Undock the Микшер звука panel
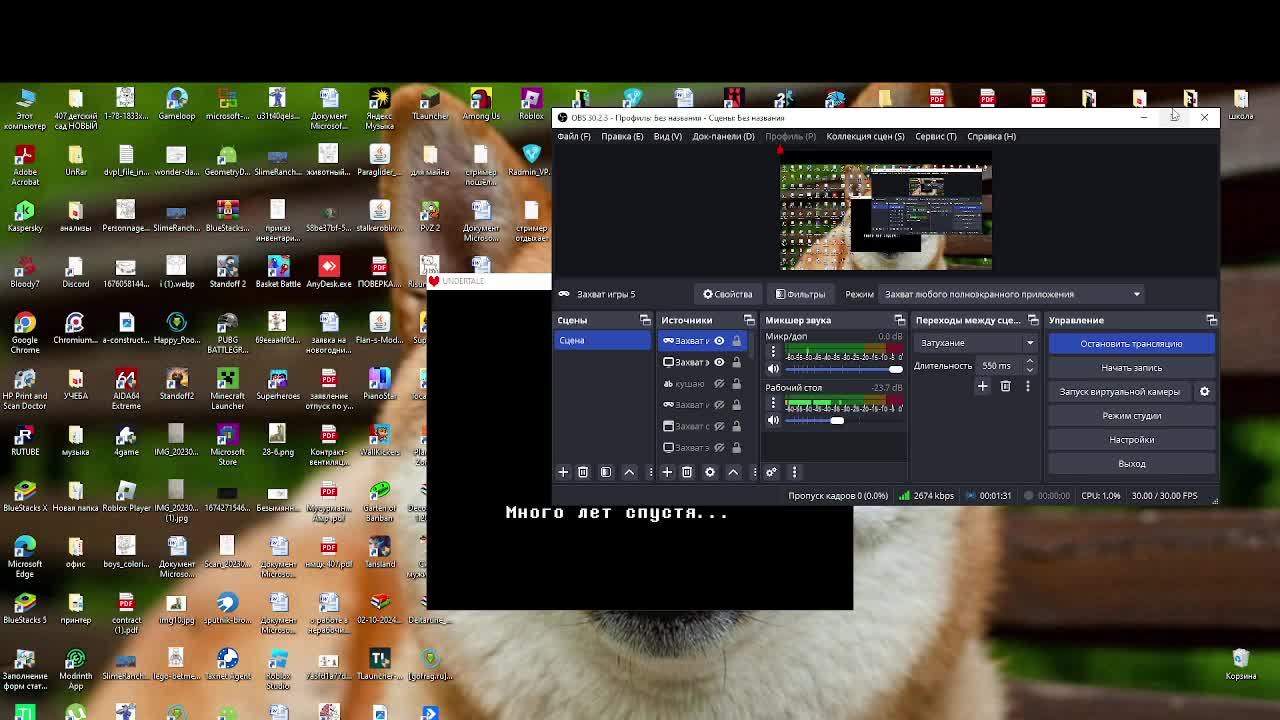The width and height of the screenshot is (1280, 720). 899,320
